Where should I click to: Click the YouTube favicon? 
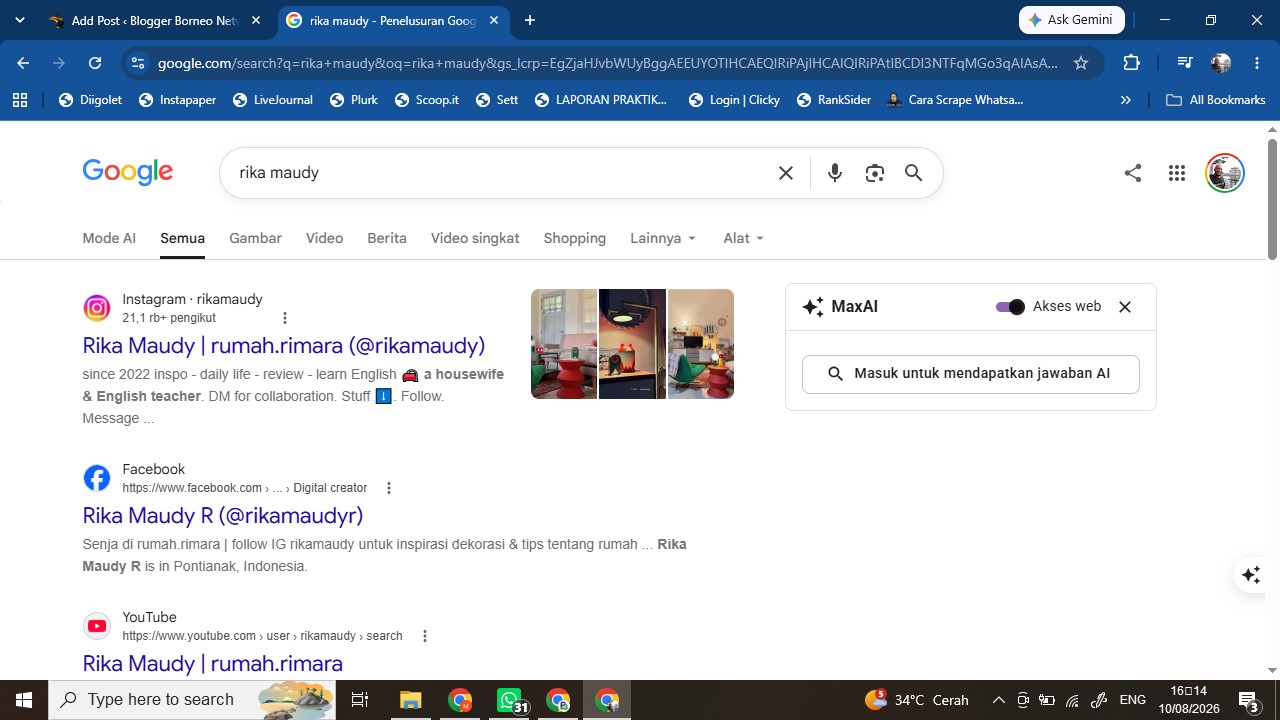point(97,626)
